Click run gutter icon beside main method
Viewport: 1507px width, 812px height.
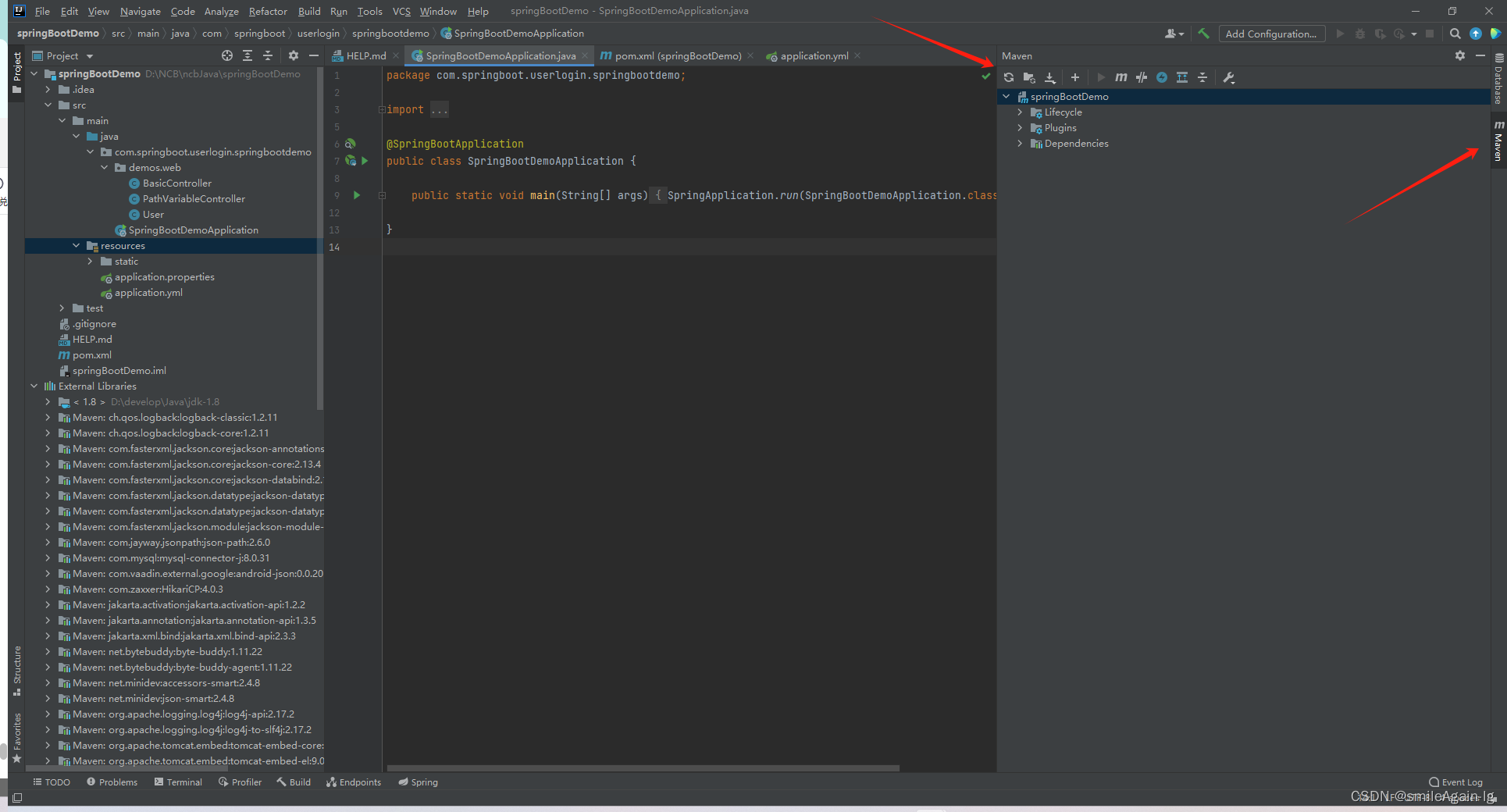pos(357,195)
